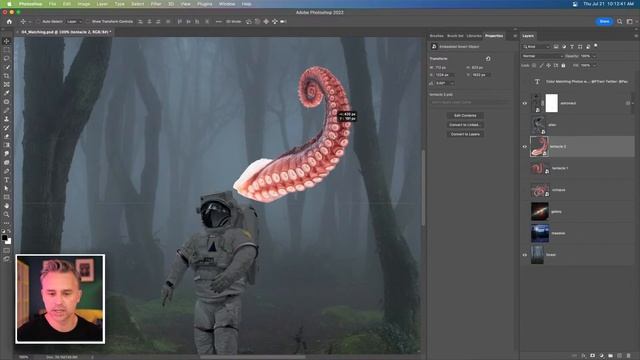Click the X position field in Properties
The height and width of the screenshot is (360, 640).
[x=444, y=75]
